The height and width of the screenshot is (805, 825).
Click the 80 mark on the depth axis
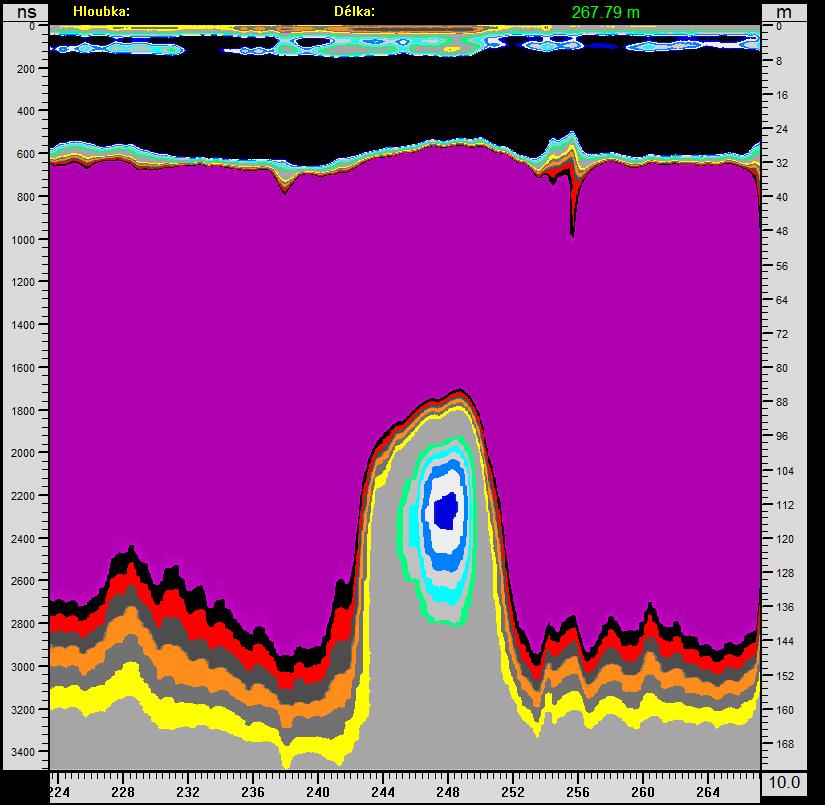pos(784,368)
